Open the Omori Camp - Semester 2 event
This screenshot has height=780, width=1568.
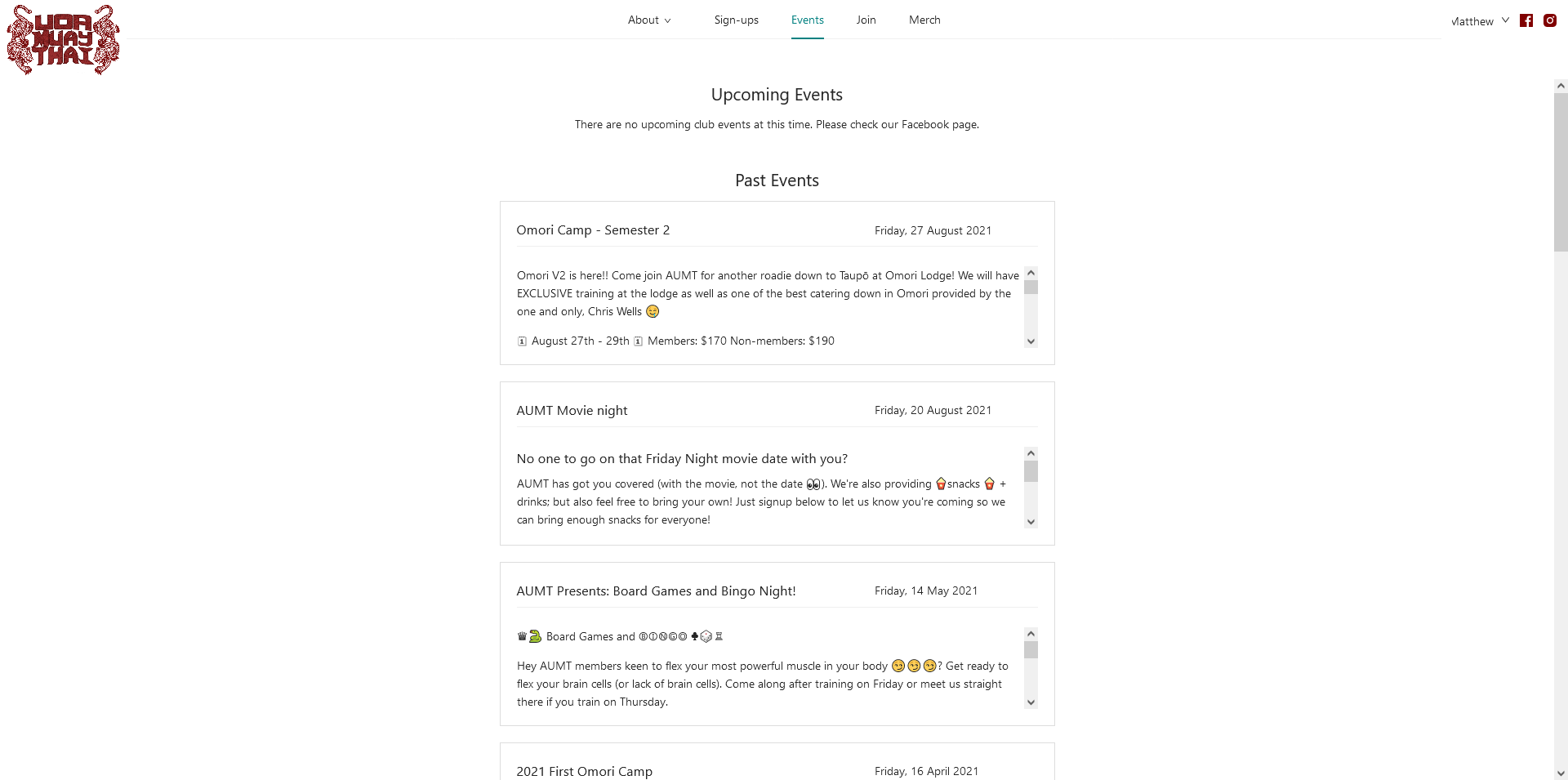pos(593,230)
